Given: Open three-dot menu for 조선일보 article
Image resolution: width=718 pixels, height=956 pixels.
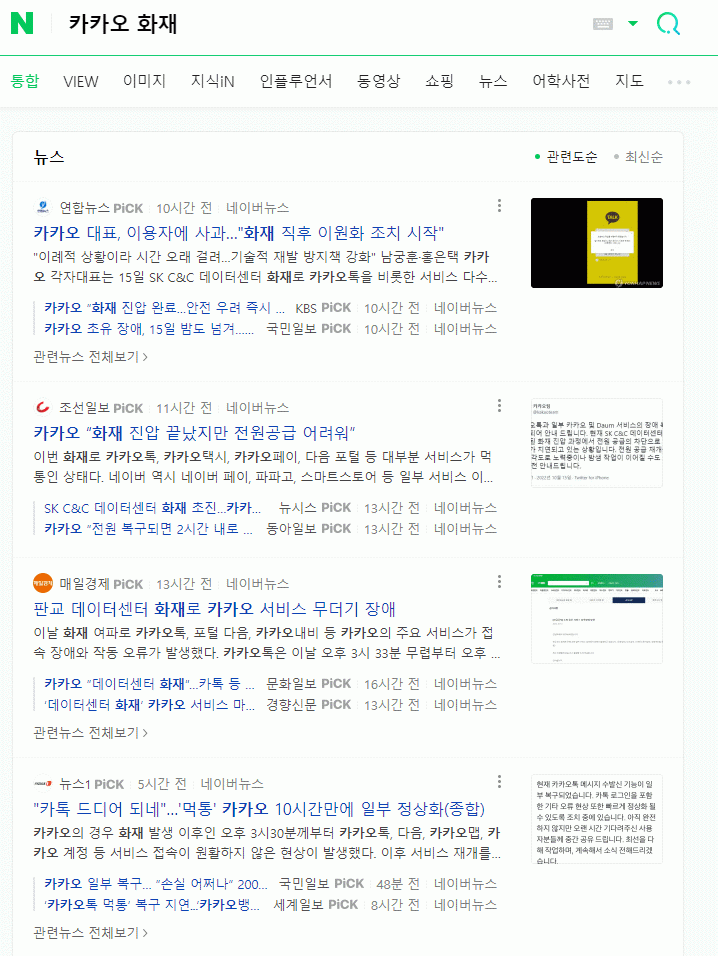Looking at the screenshot, I should point(499,405).
